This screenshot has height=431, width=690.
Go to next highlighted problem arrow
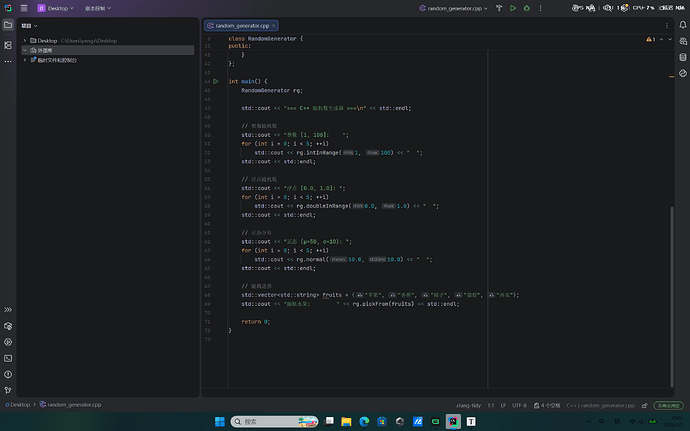[x=670, y=39]
